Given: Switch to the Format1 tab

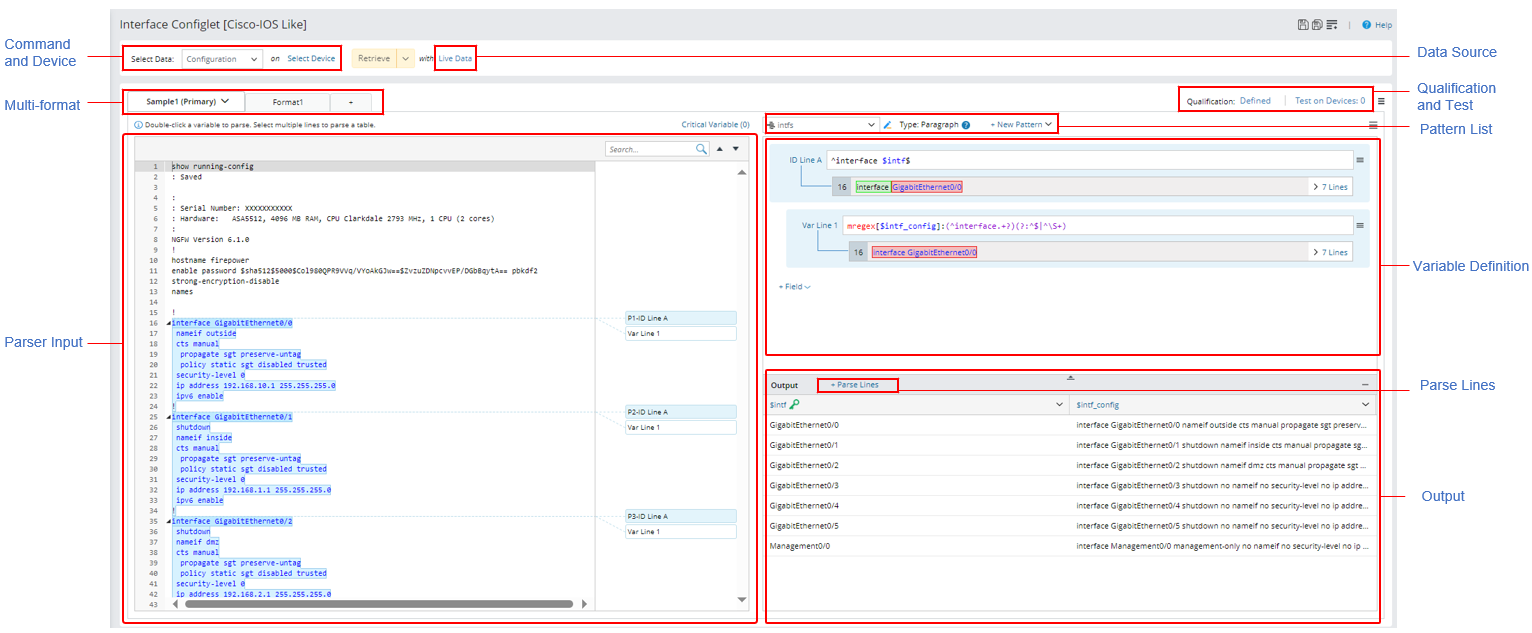Looking at the screenshot, I should click(x=288, y=102).
